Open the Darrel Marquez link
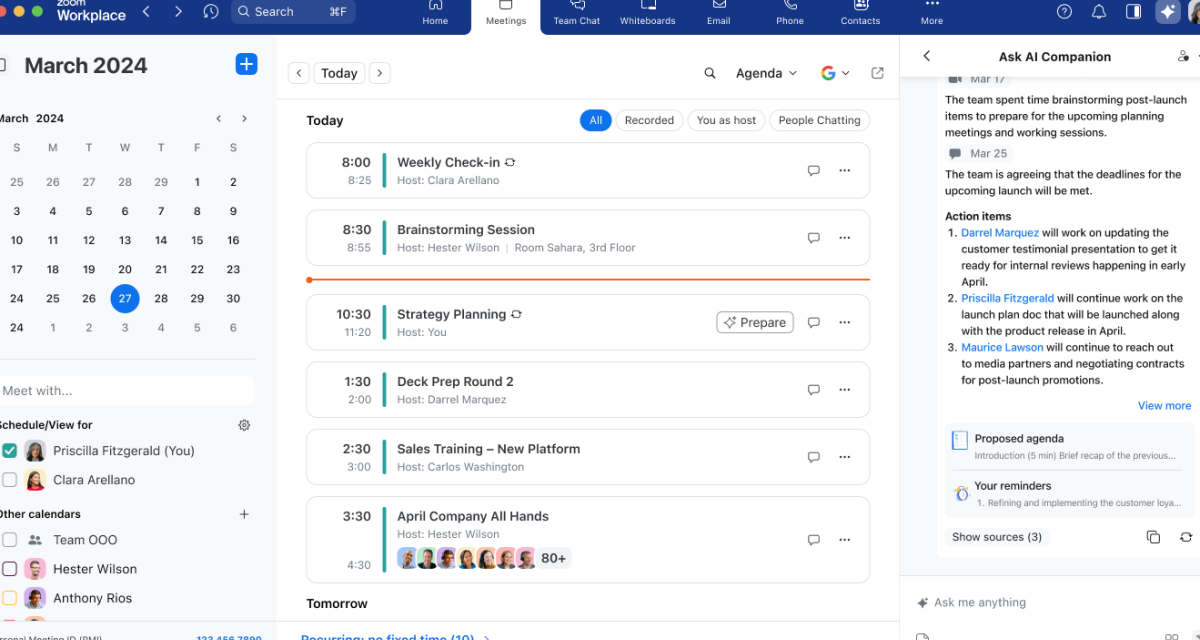 (x=1000, y=233)
